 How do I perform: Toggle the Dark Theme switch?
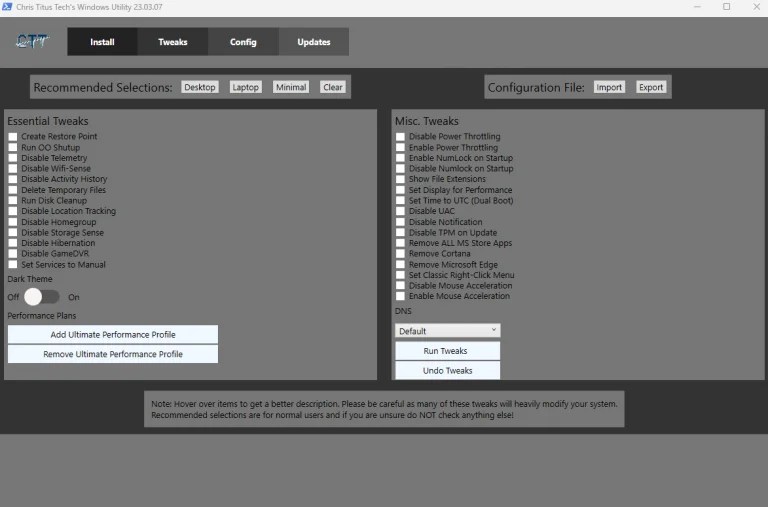coord(42,297)
